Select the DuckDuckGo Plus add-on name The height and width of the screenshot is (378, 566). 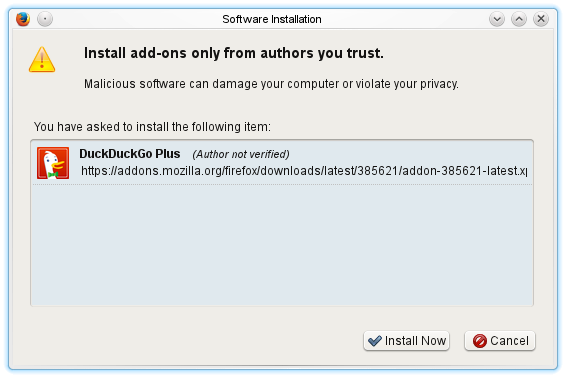tap(130, 154)
